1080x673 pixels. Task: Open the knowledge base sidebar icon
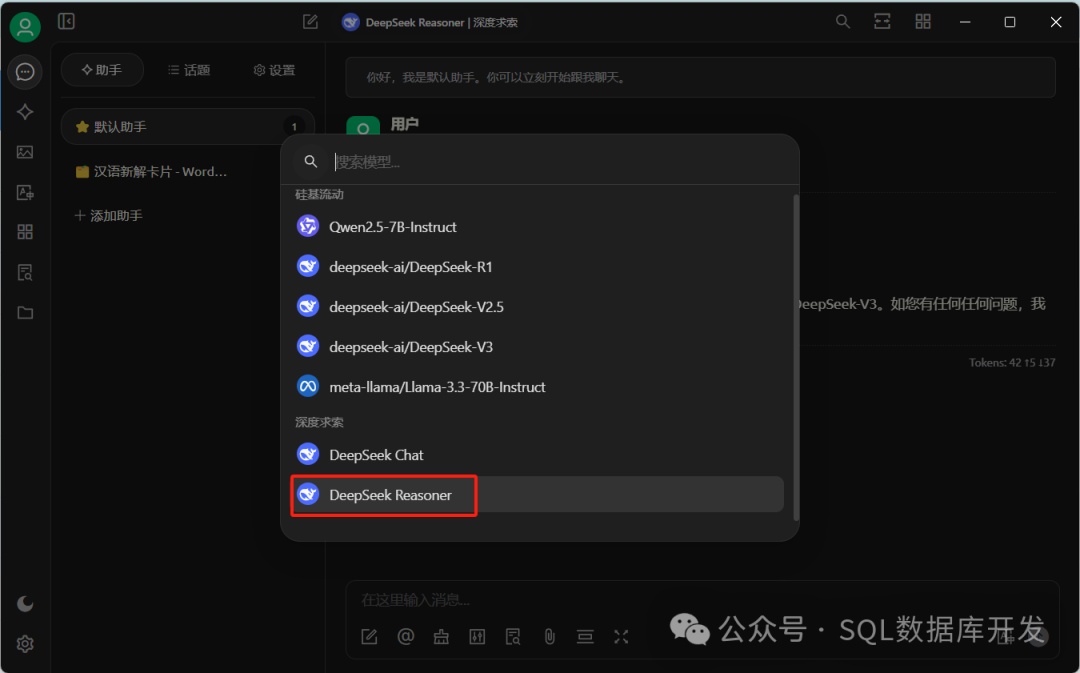pyautogui.click(x=25, y=273)
